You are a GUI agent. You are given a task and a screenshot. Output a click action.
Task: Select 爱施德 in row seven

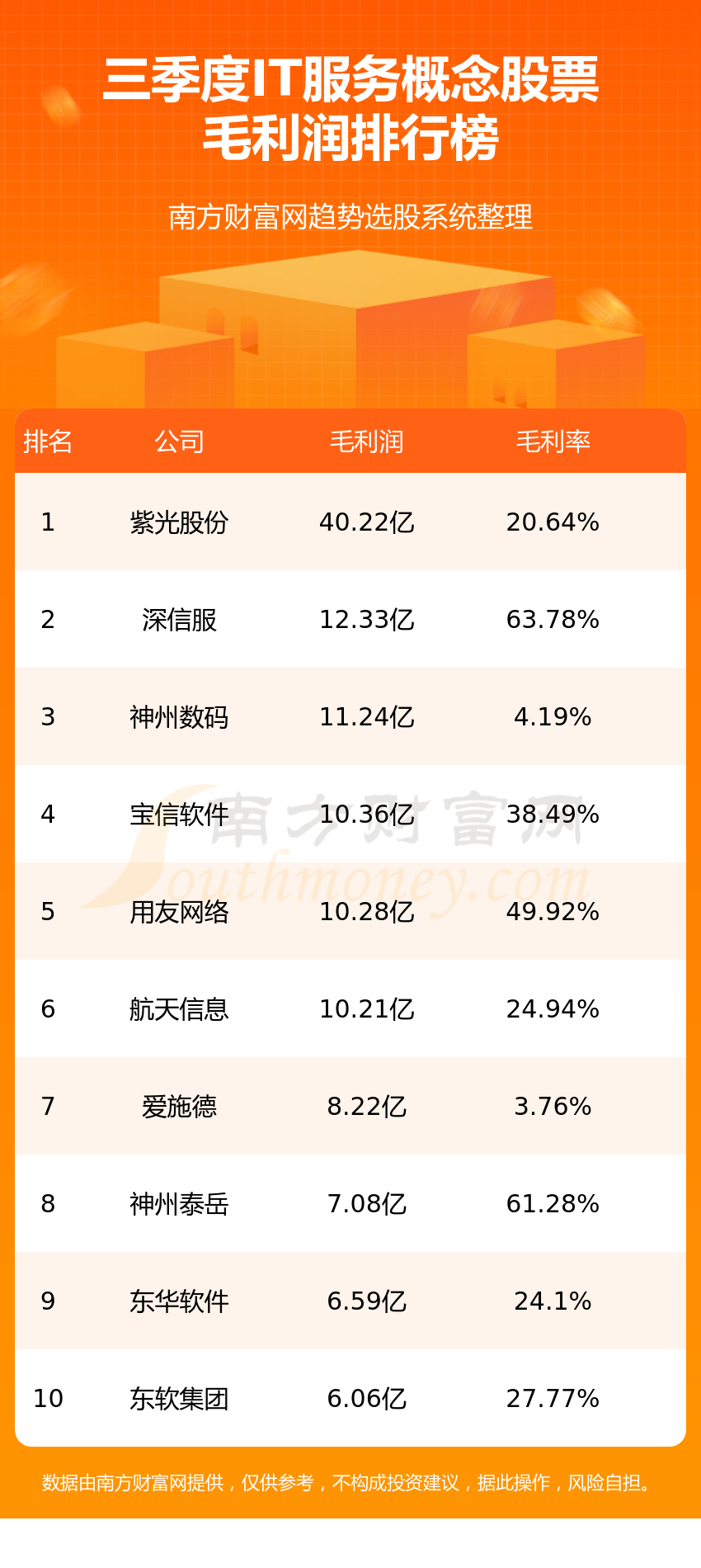coord(179,1107)
